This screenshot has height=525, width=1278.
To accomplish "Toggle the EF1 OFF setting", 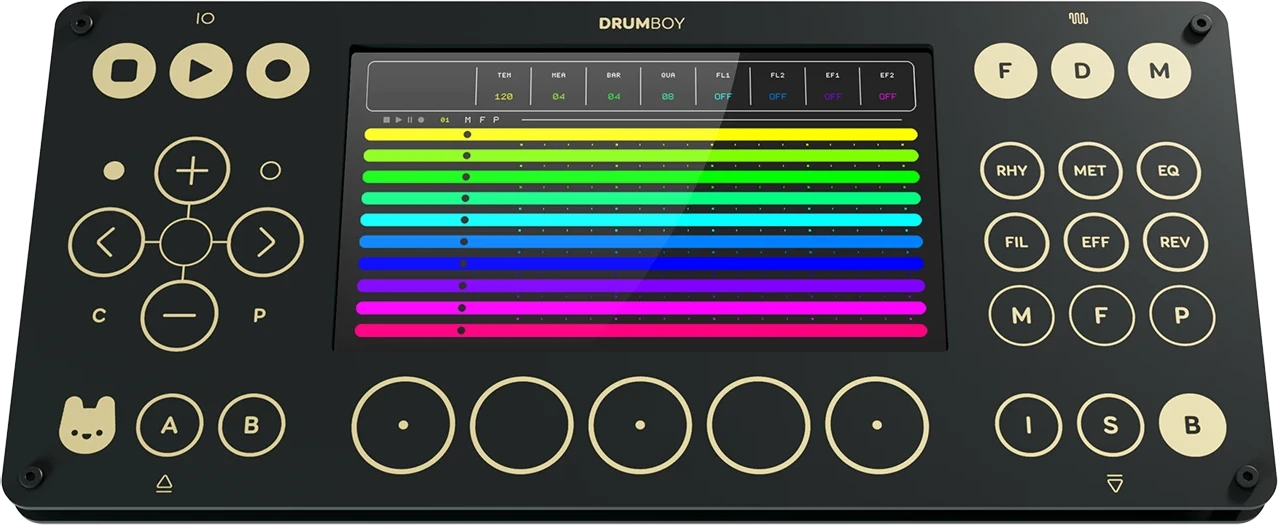I will point(833,97).
